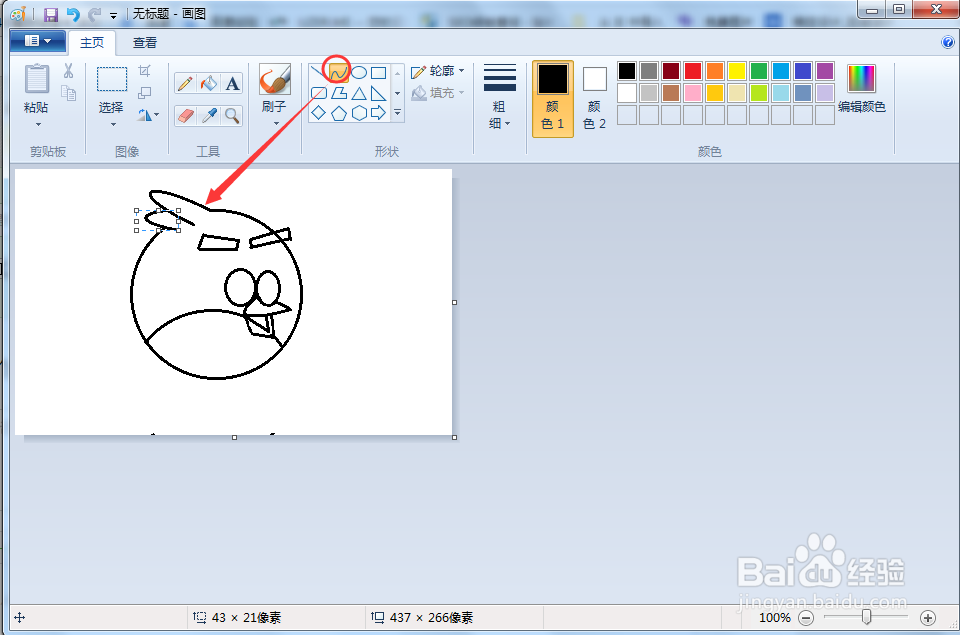Click the Crop icon
The image size is (960, 635).
144,70
